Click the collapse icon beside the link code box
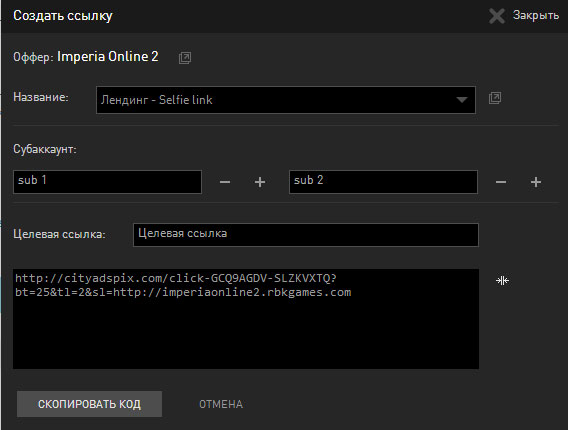The image size is (568, 430). click(x=502, y=280)
